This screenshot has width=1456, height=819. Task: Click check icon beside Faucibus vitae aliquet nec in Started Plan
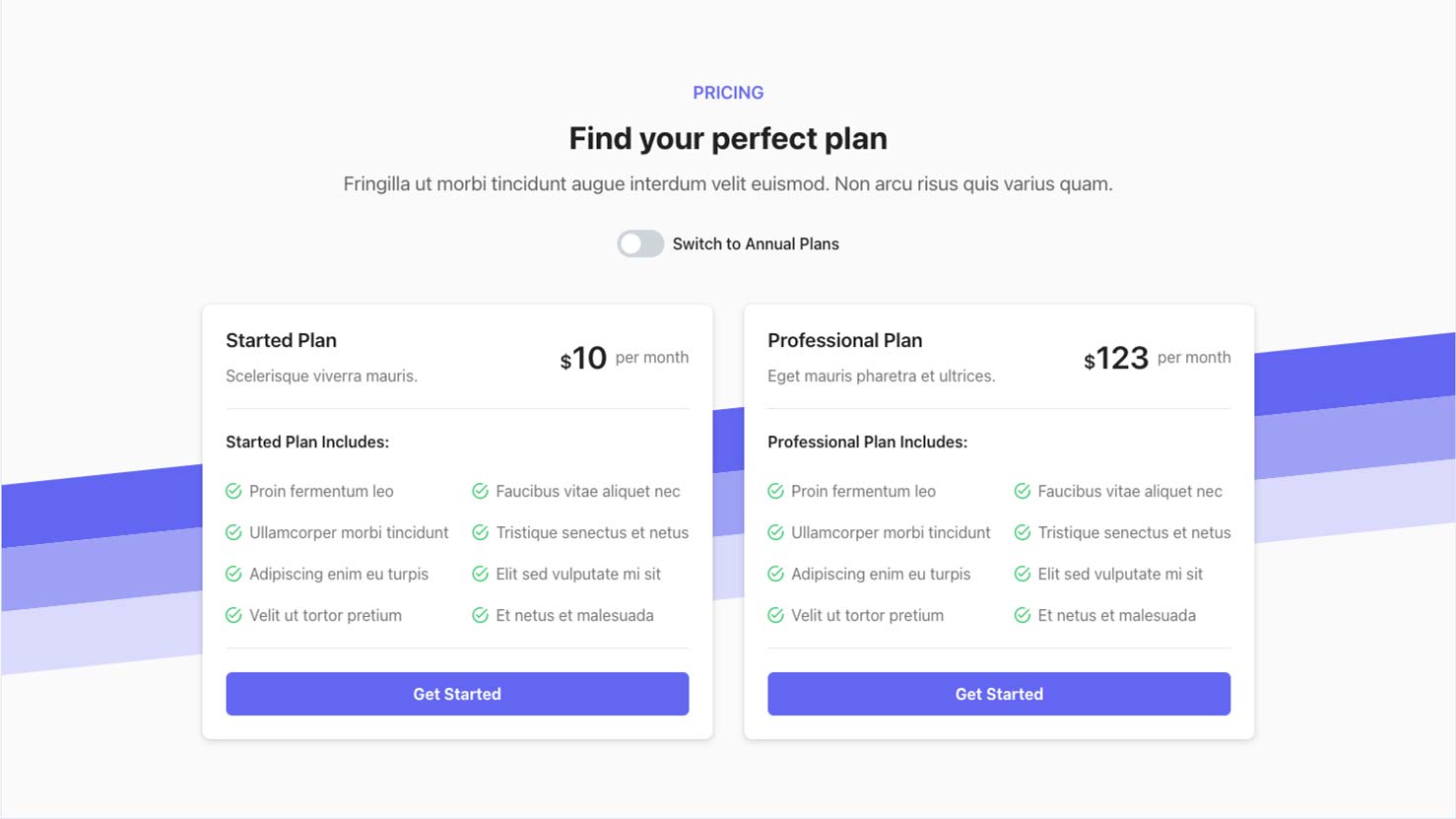pos(481,491)
